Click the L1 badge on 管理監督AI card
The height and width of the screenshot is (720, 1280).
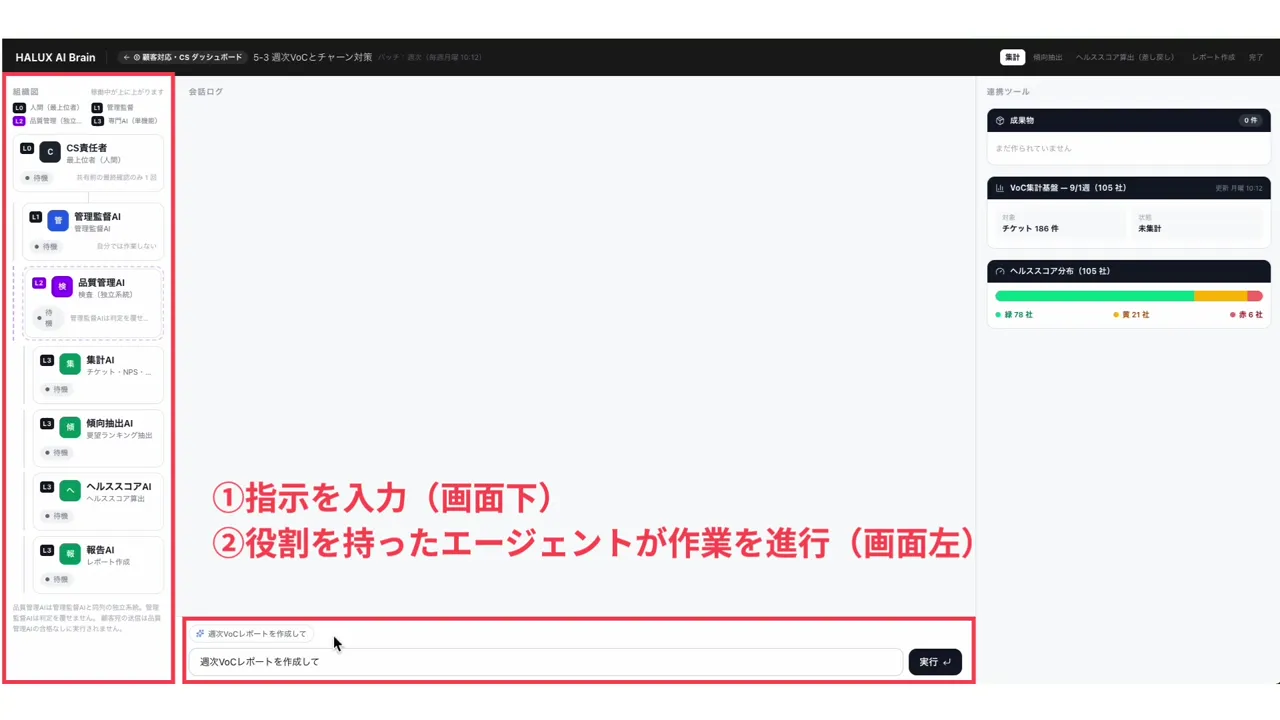click(x=35, y=216)
